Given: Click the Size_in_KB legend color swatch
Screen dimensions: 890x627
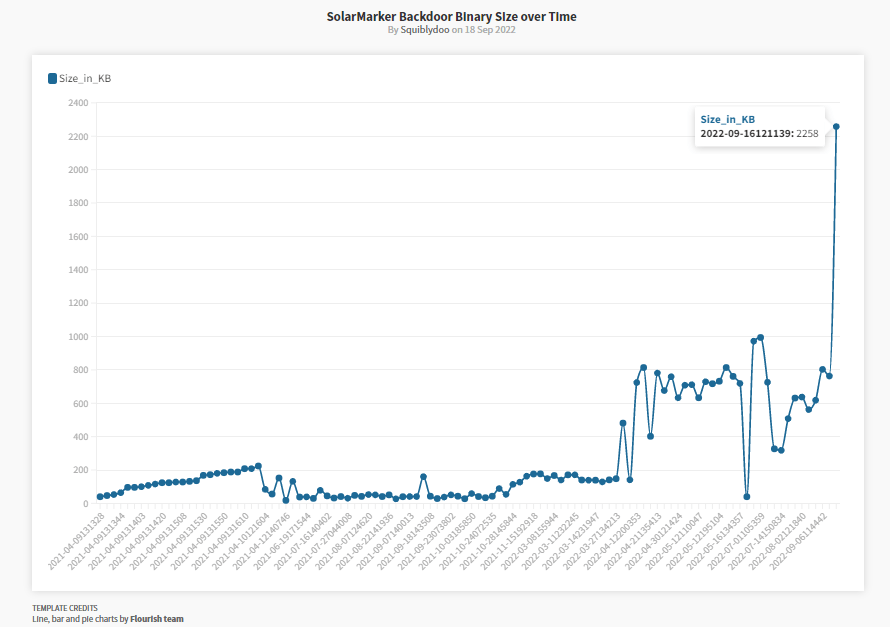Looking at the screenshot, I should coord(52,78).
